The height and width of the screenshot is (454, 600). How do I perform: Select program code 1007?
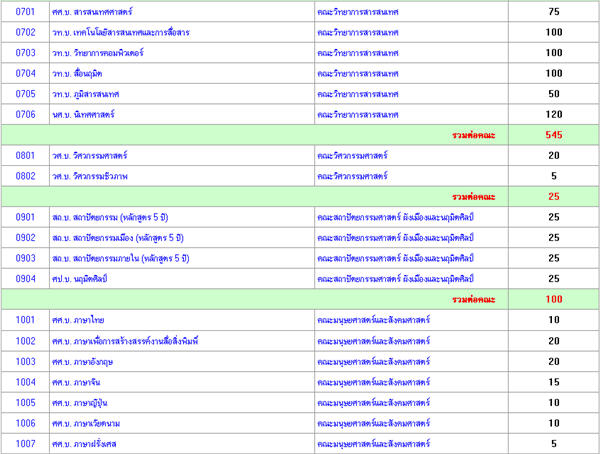[x=26, y=443]
